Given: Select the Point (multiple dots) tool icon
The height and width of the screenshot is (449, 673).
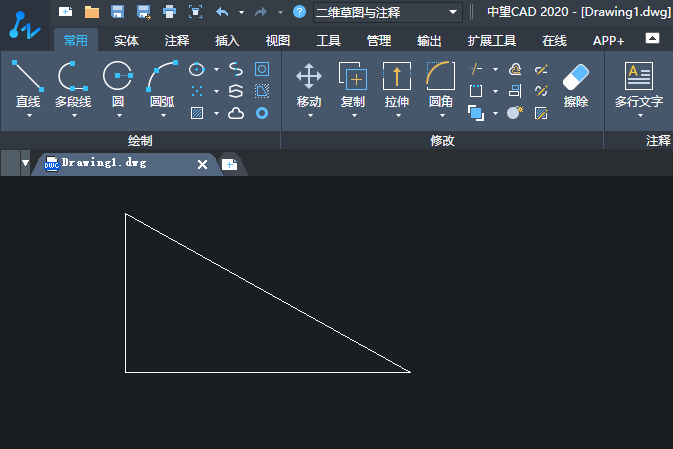Looking at the screenshot, I should [197, 91].
